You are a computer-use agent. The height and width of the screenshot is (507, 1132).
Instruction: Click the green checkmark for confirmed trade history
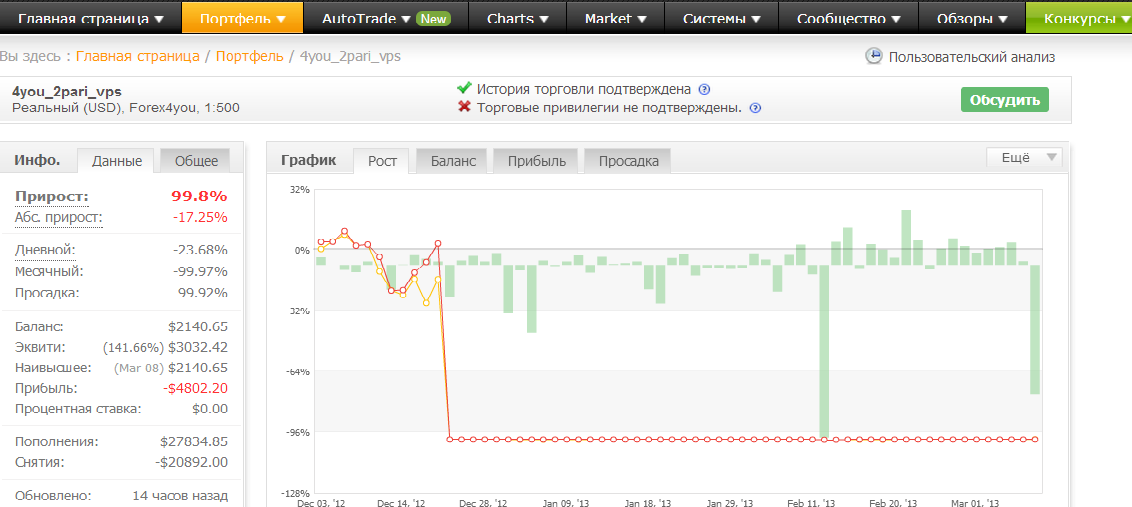tap(464, 88)
